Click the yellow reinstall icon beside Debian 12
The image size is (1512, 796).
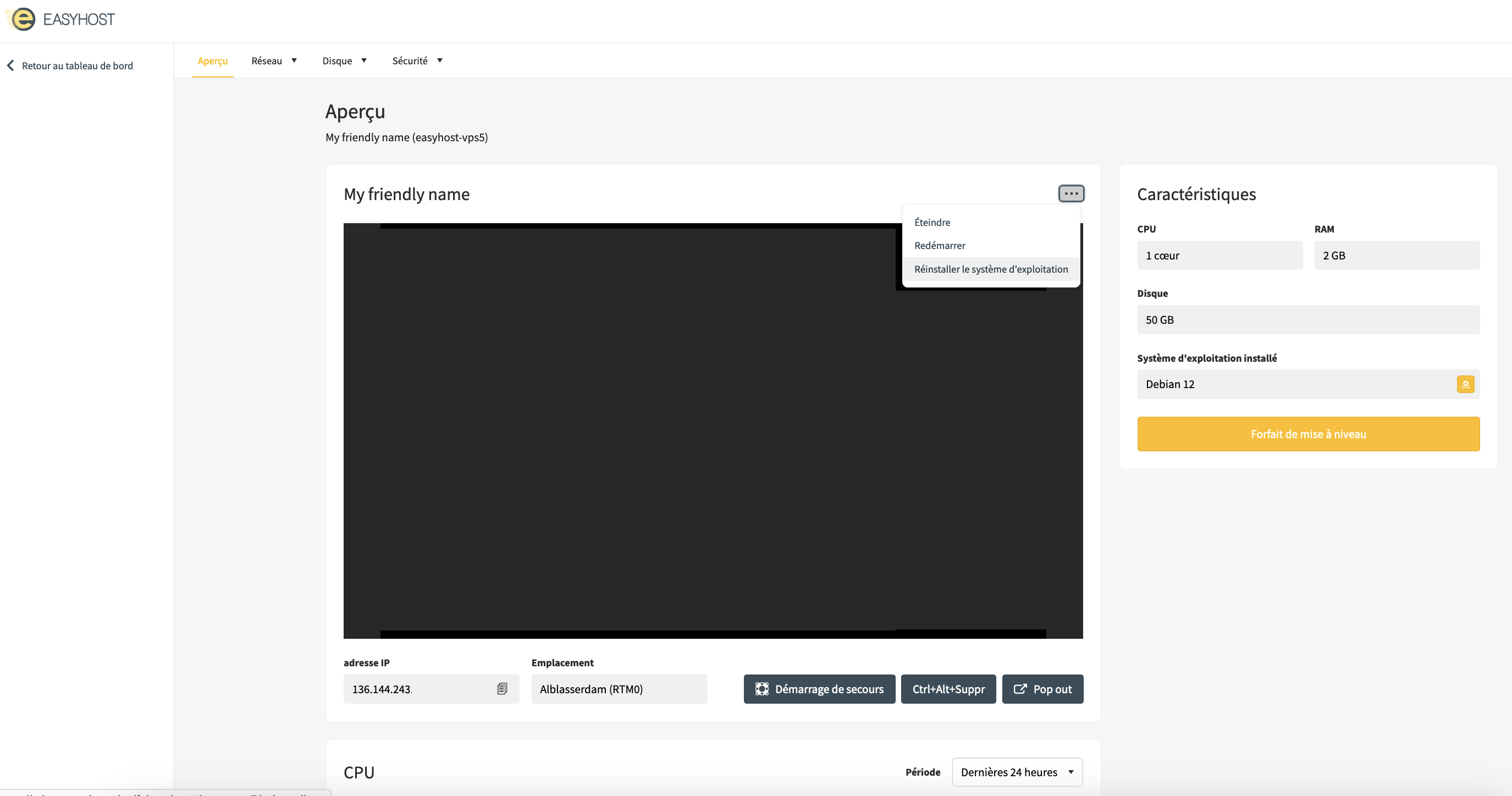click(x=1465, y=384)
